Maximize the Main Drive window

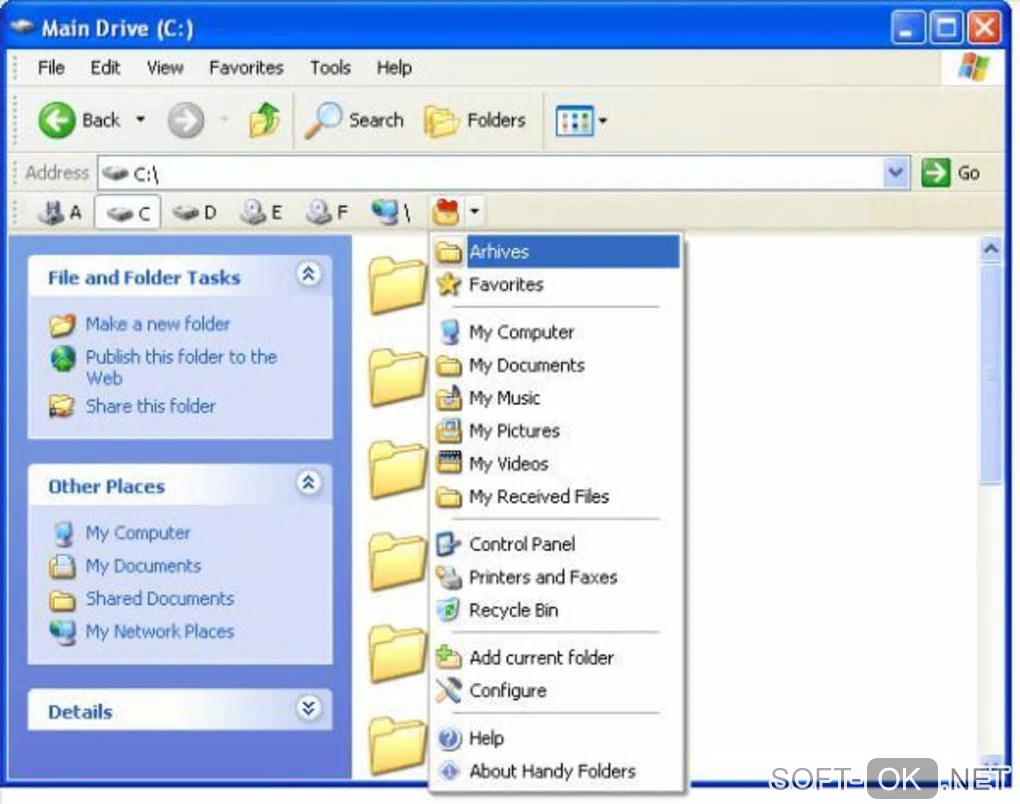click(x=946, y=28)
